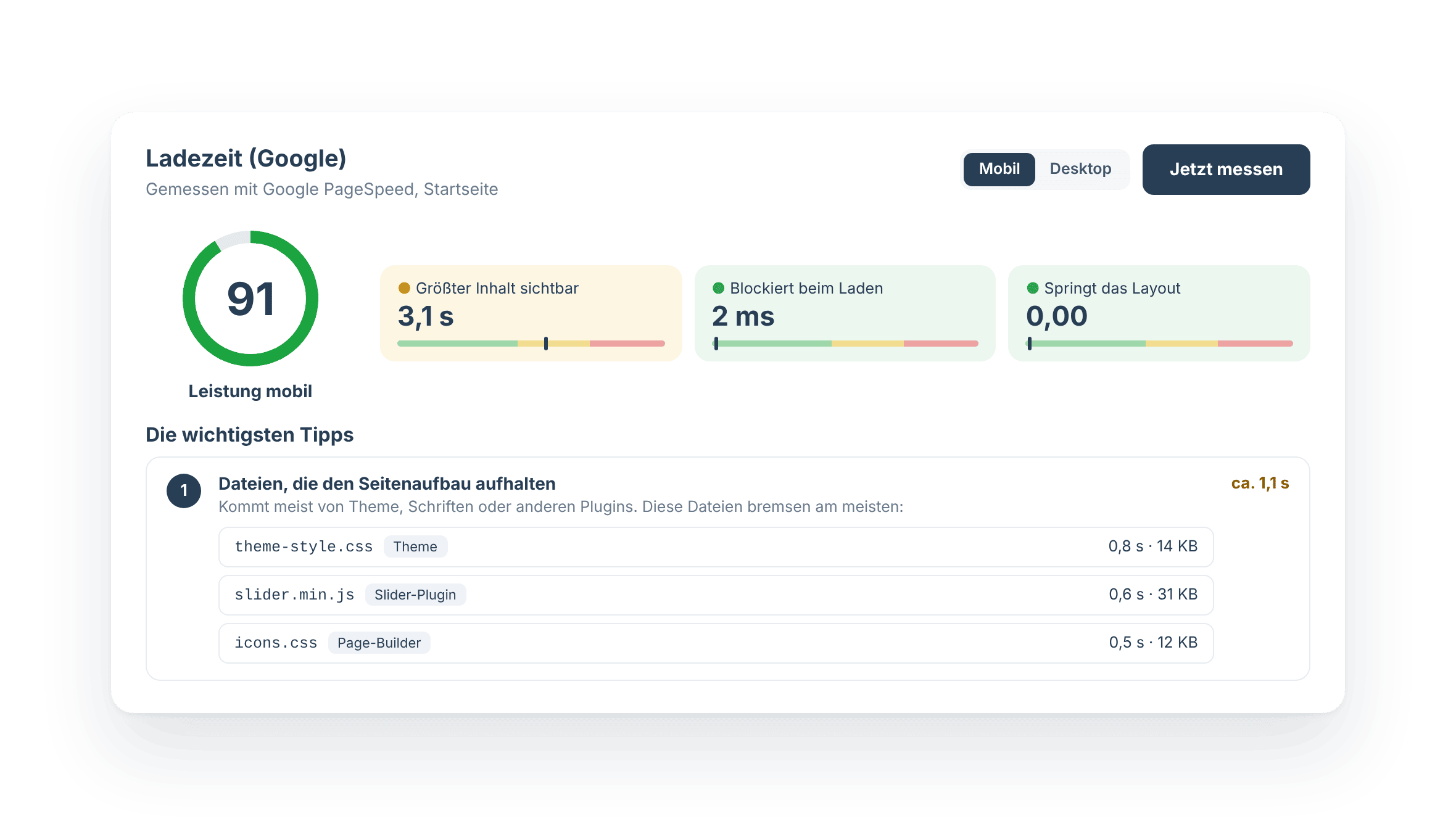Viewport: 1456px width, 824px height.
Task: Open the slider.min.js file row
Action: tap(716, 595)
